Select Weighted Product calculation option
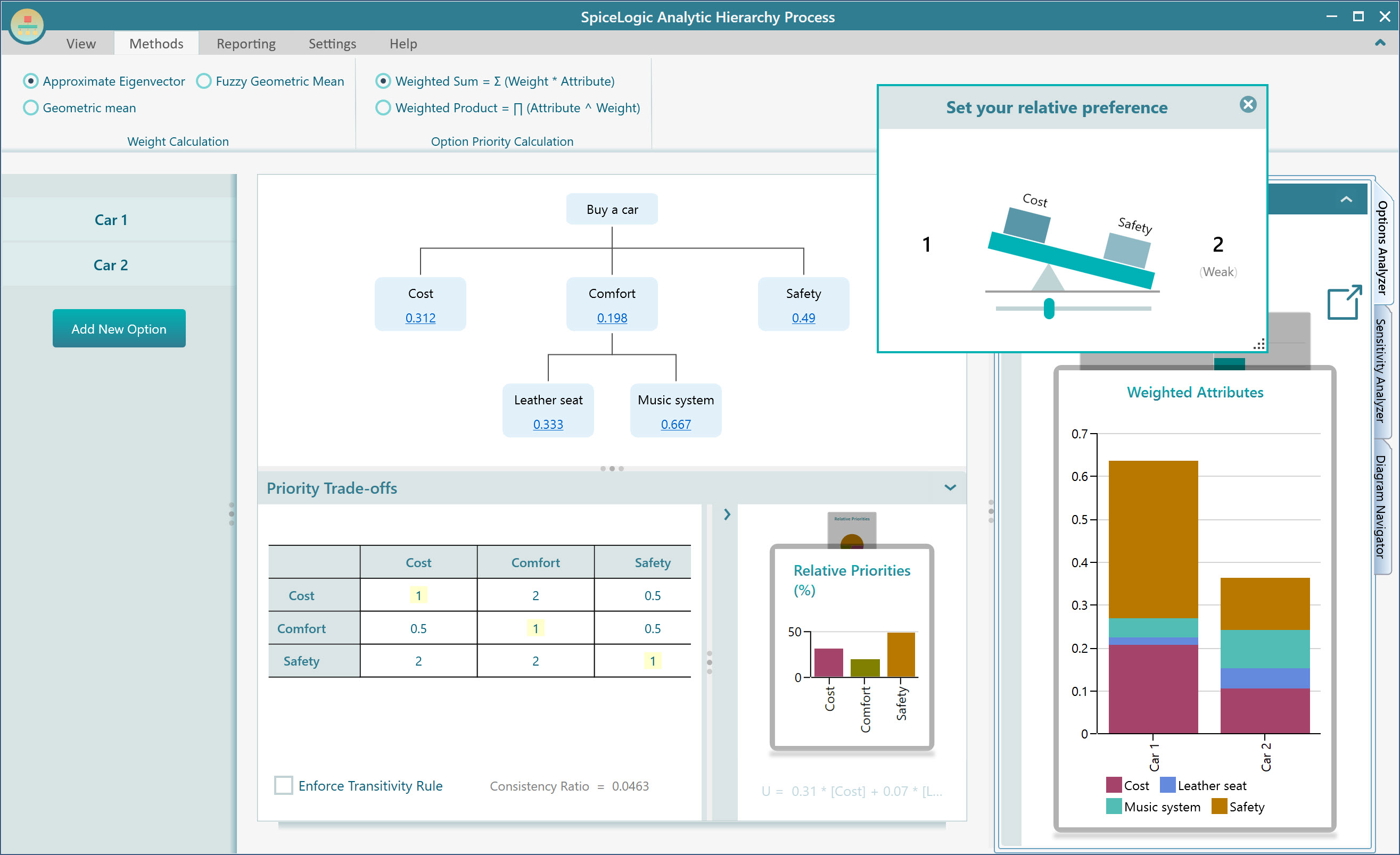 click(383, 108)
